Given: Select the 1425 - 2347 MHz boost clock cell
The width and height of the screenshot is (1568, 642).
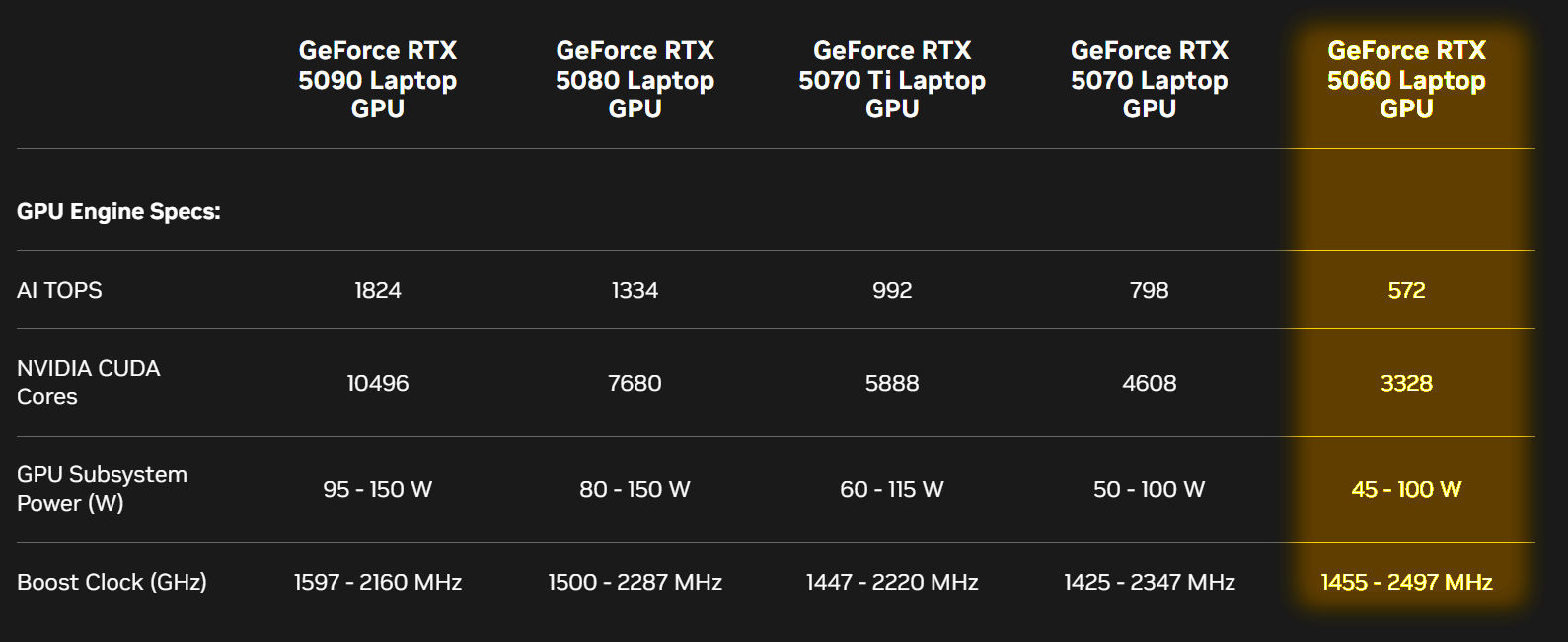Looking at the screenshot, I should 1150,582.
